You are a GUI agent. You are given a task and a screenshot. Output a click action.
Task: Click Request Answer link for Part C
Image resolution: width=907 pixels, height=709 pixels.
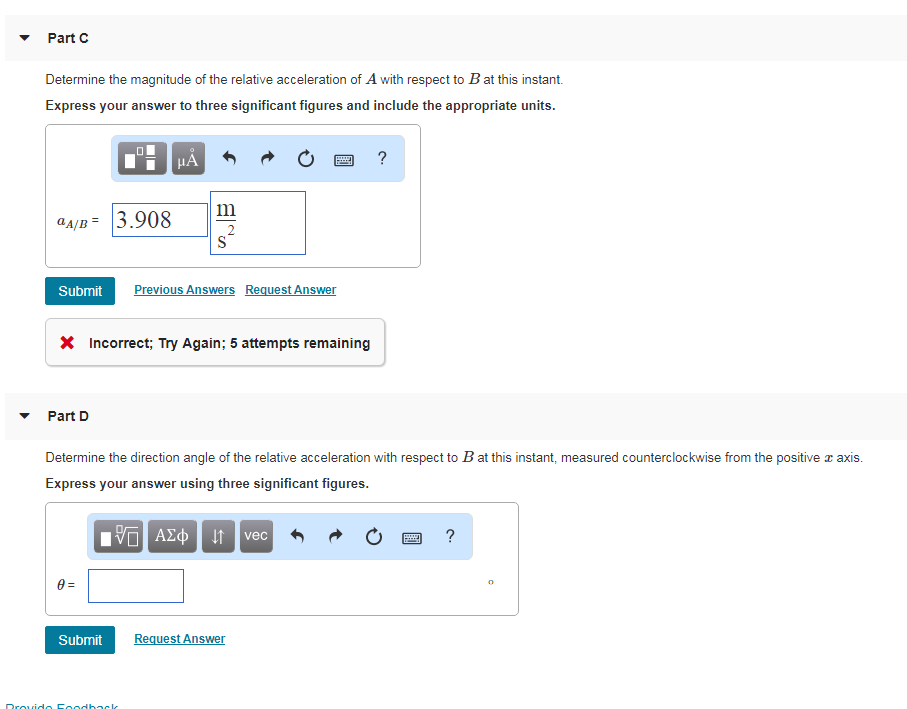290,290
